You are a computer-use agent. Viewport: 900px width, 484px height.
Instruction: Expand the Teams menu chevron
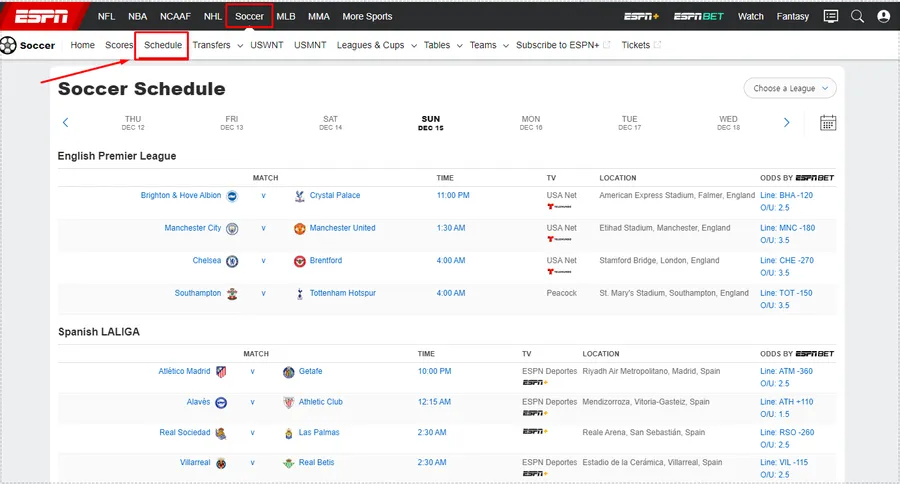coord(506,45)
